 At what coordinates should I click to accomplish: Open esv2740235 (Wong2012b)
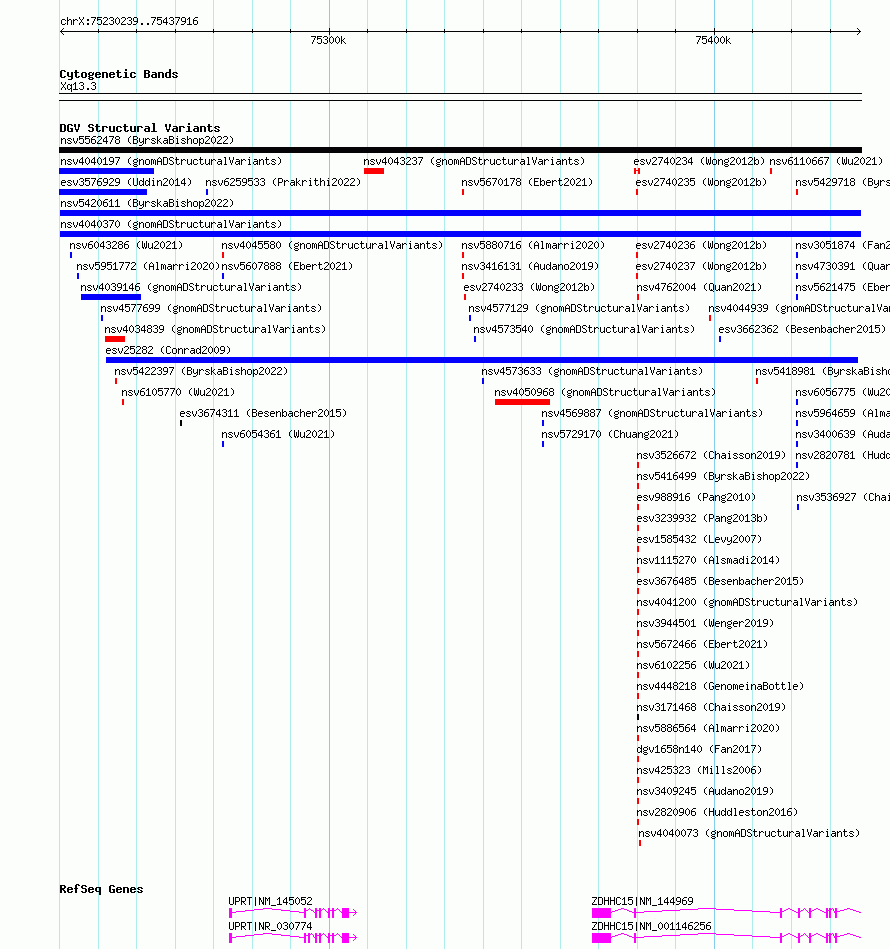tap(701, 182)
